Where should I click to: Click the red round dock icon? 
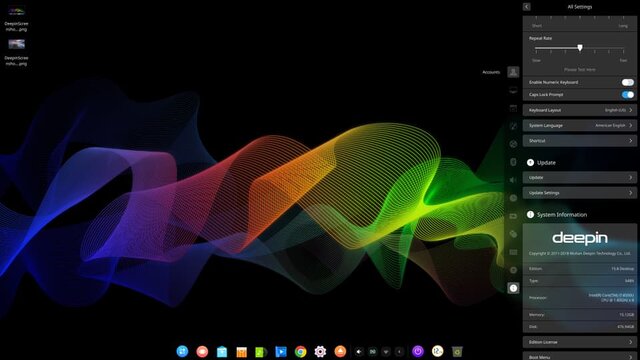click(x=202, y=351)
